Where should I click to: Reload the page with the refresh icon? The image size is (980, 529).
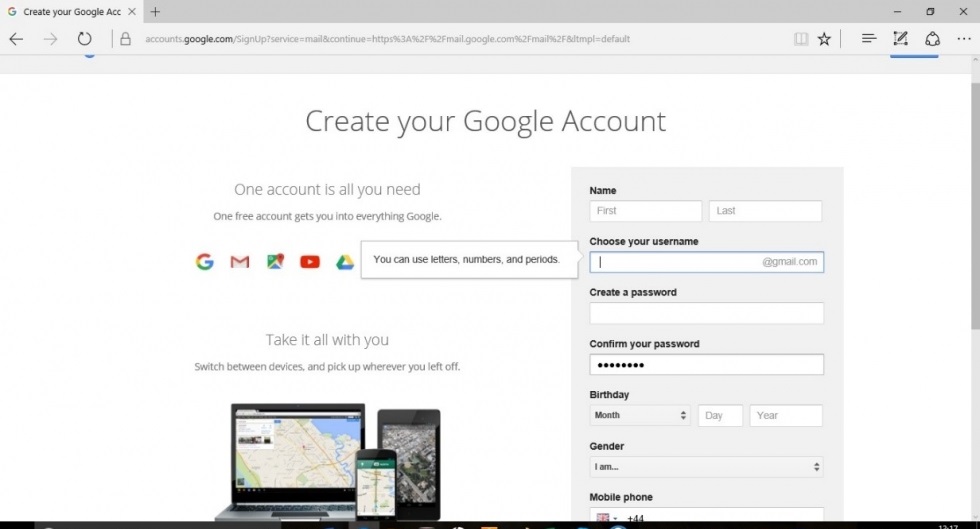pos(84,39)
